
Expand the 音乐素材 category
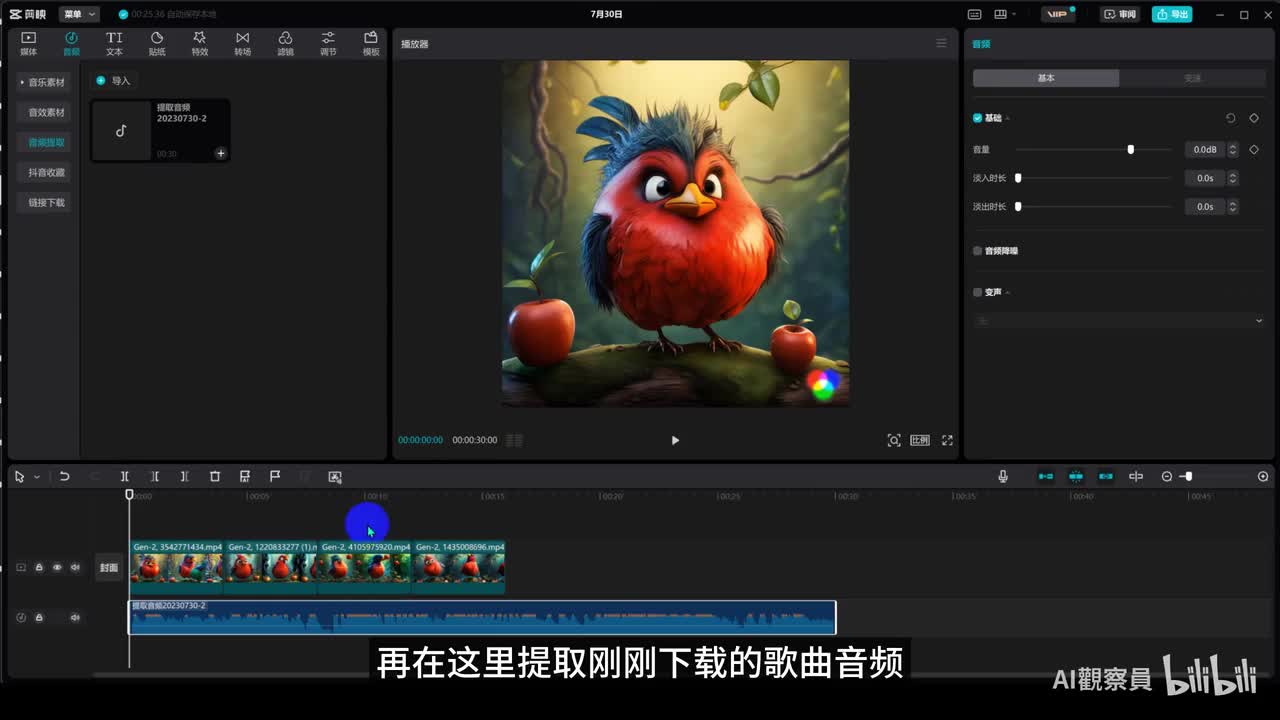click(x=45, y=82)
